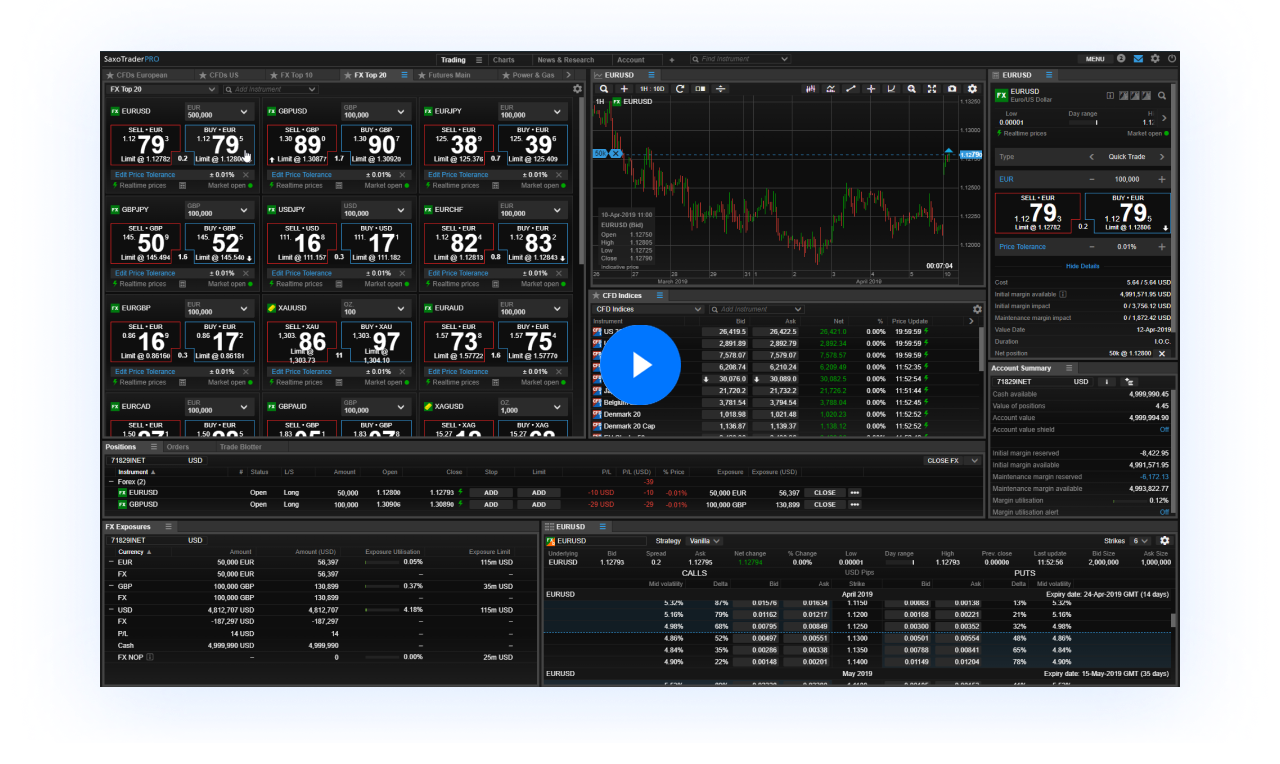Viewport: 1280px width, 764px height.
Task: Toggle star on Power & Gas tab
Action: (x=506, y=75)
